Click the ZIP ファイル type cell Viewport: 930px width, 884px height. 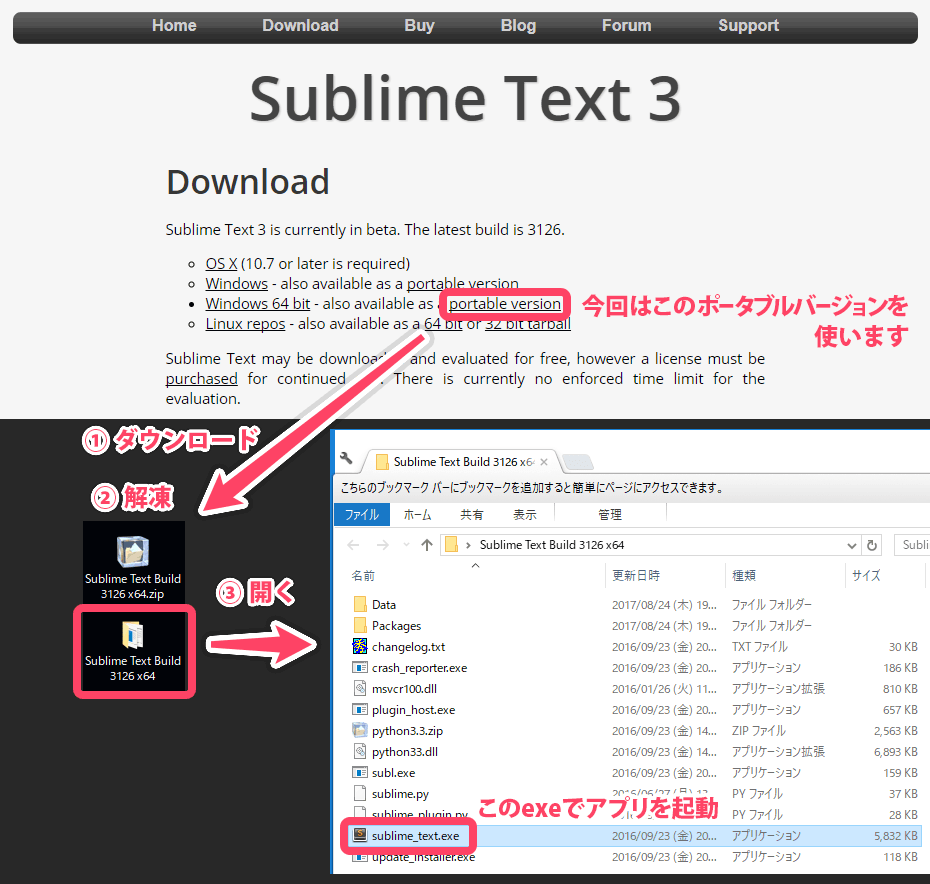(x=759, y=731)
